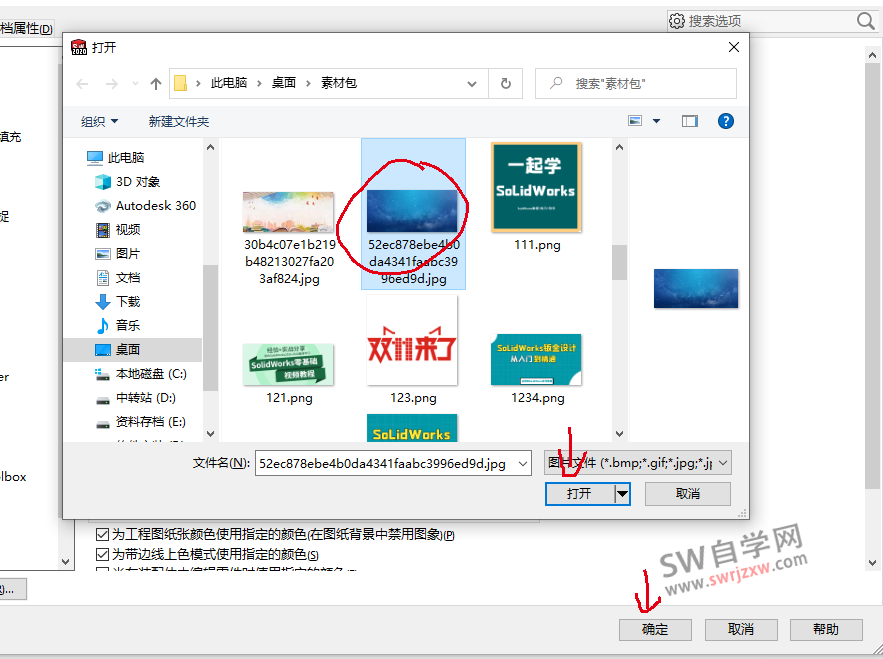Expand the view layout dropdown arrow
The height and width of the screenshot is (659, 883).
click(655, 120)
